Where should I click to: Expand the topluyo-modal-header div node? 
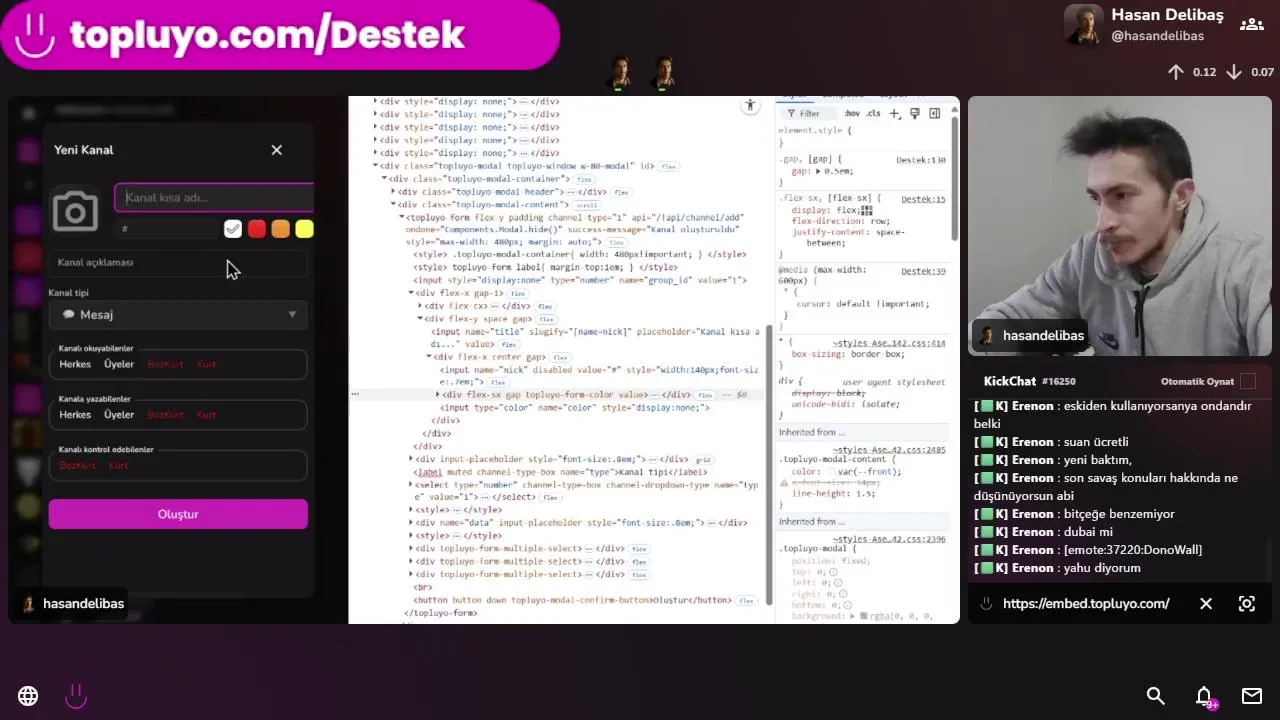[393, 192]
